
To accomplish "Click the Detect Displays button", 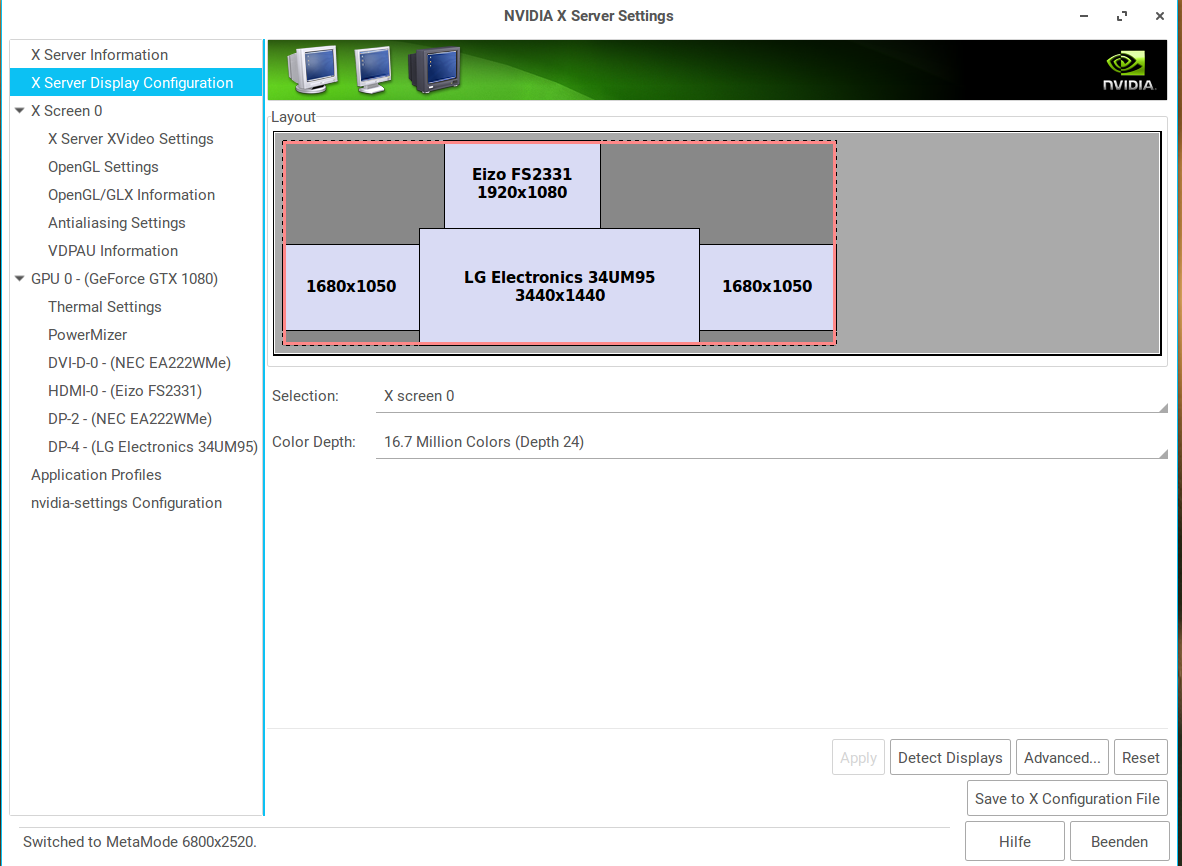I will click(x=950, y=758).
